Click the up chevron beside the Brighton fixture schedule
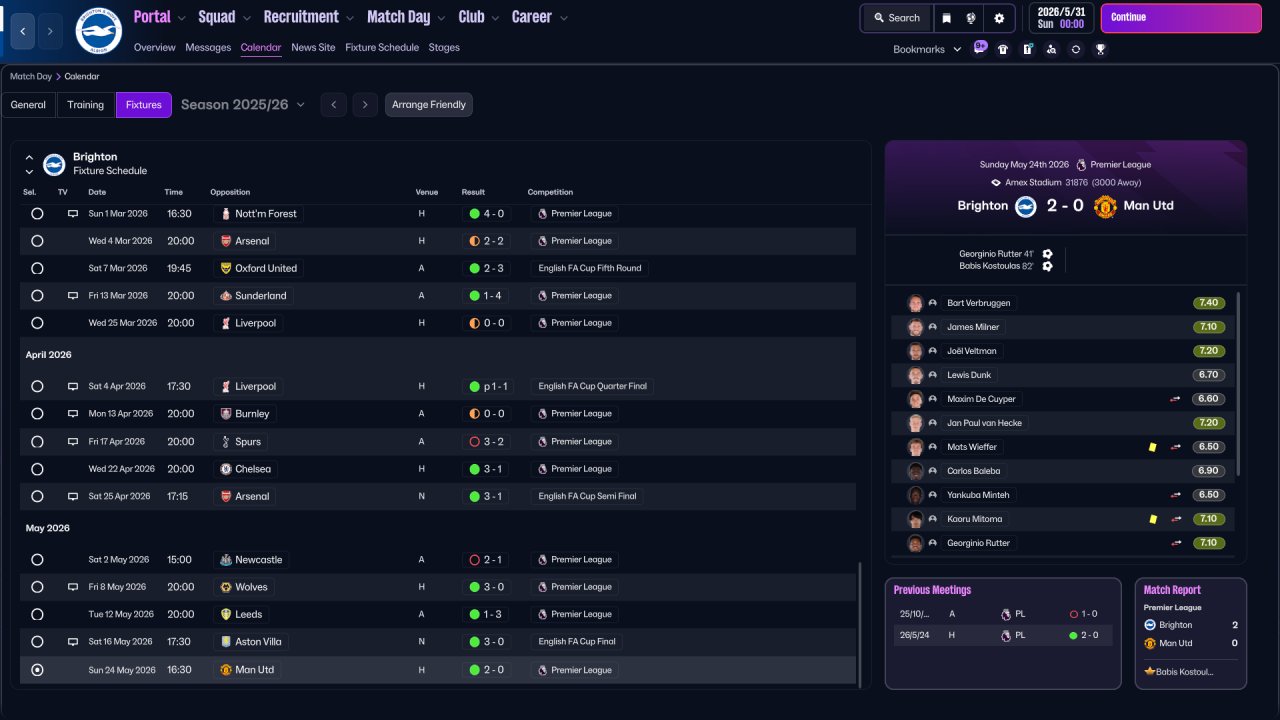Screen dimensions: 1280x720 pos(29,157)
